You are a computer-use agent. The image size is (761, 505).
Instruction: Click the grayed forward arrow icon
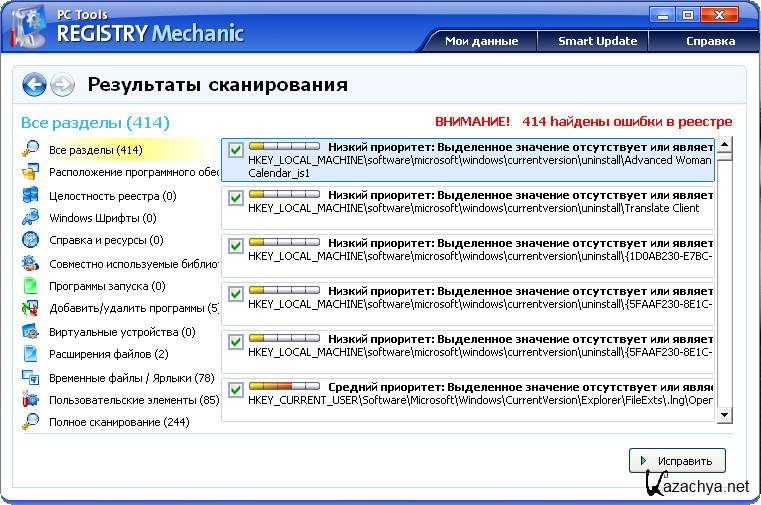coord(62,85)
